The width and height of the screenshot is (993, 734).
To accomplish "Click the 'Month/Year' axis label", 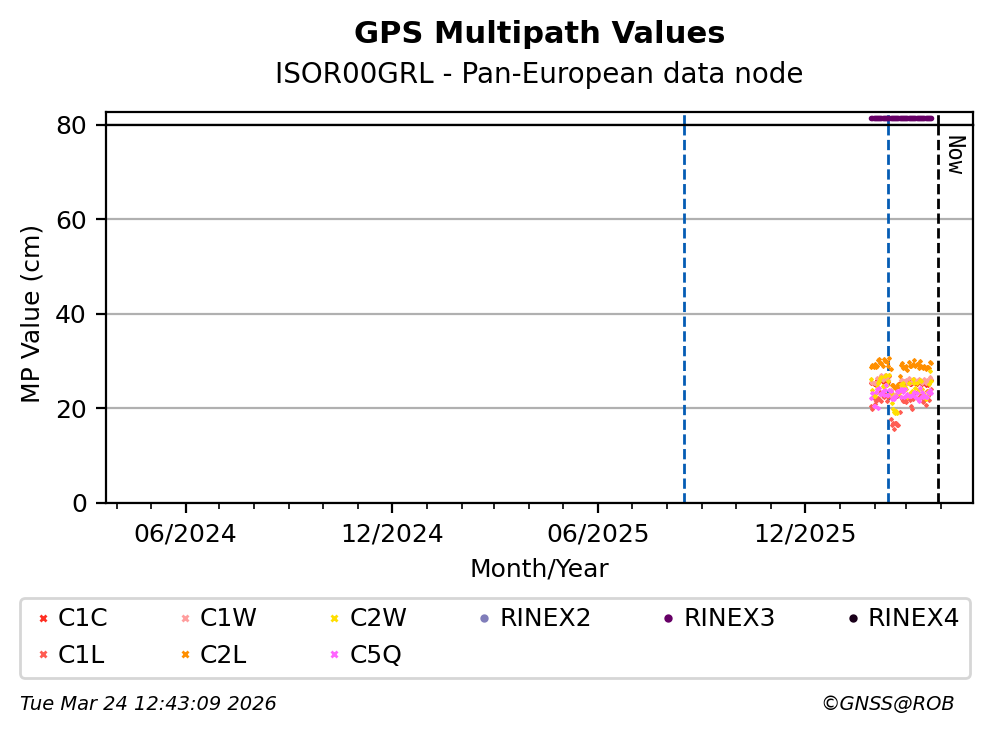I will [539, 569].
